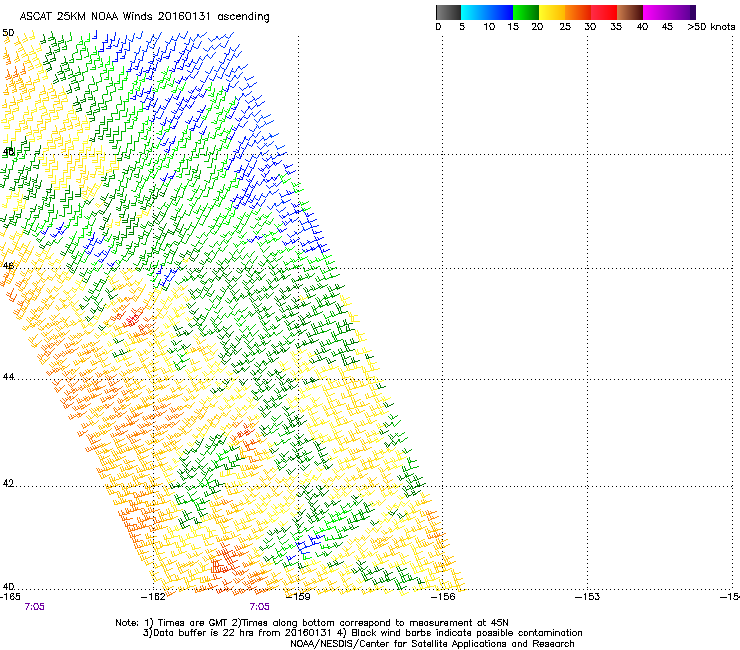Click the '20' label under the color legend

[537, 27]
